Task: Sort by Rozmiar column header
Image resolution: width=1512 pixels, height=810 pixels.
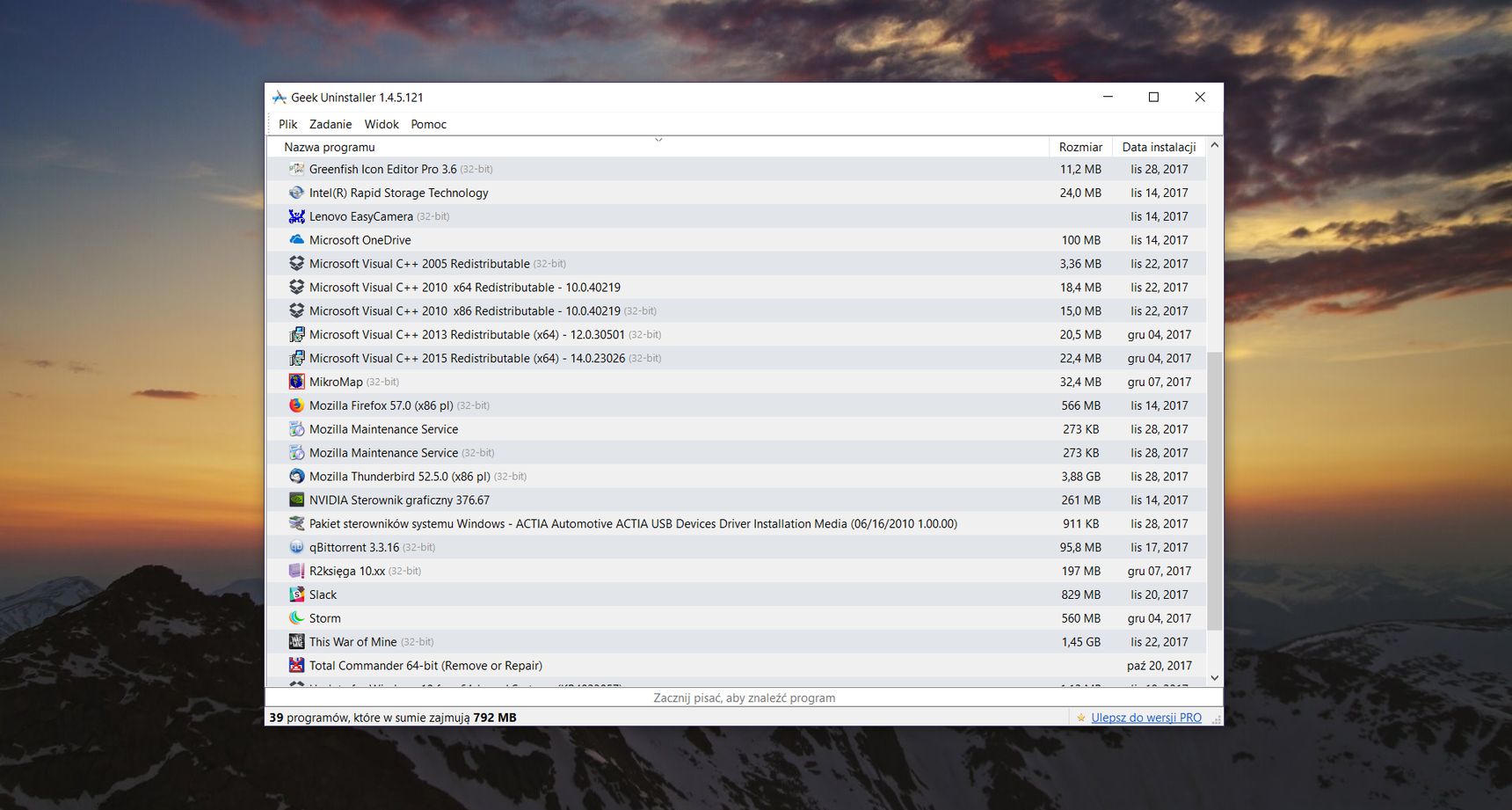Action: [1080, 147]
